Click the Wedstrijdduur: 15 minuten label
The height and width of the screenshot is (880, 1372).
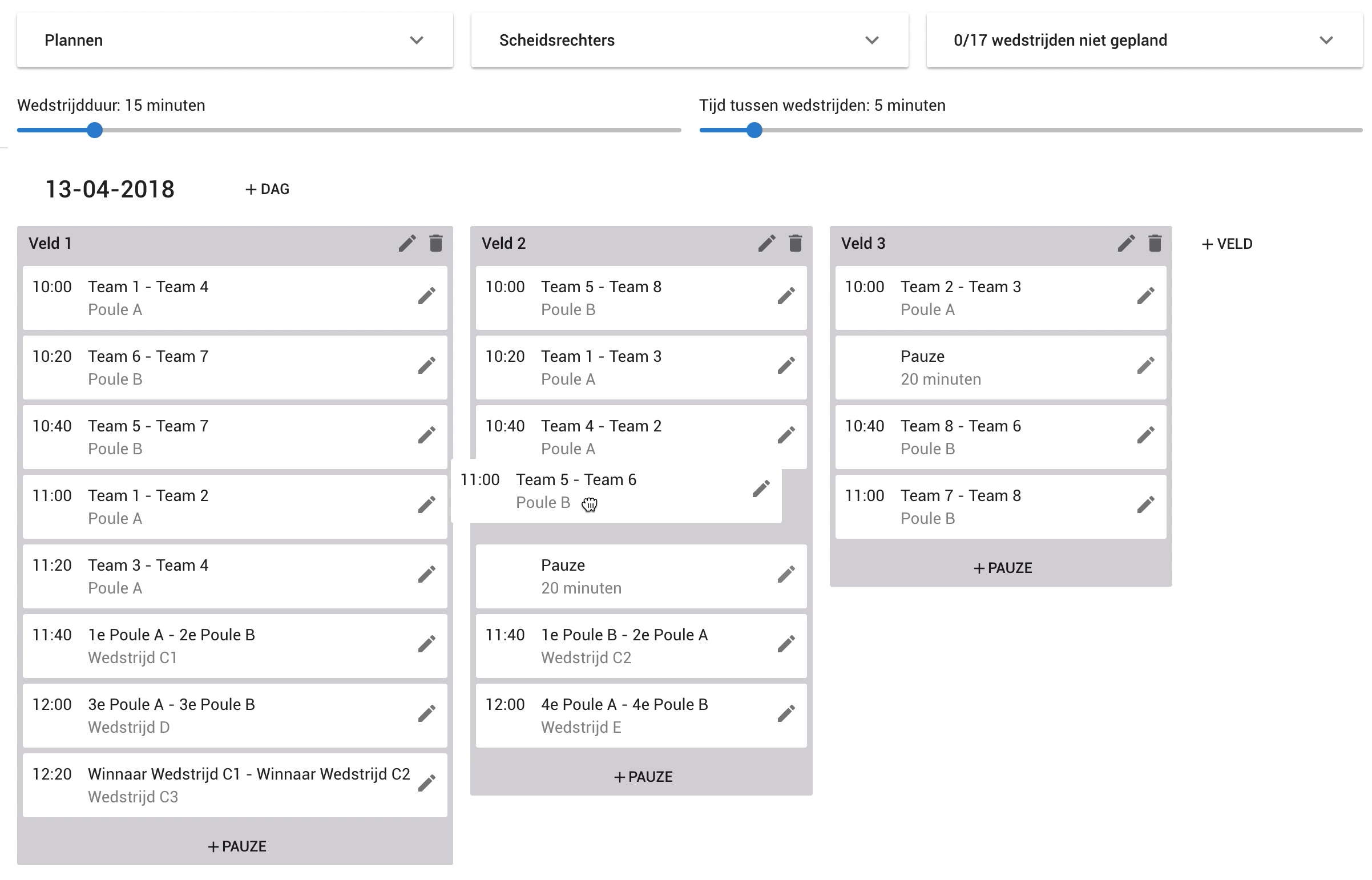[x=111, y=106]
